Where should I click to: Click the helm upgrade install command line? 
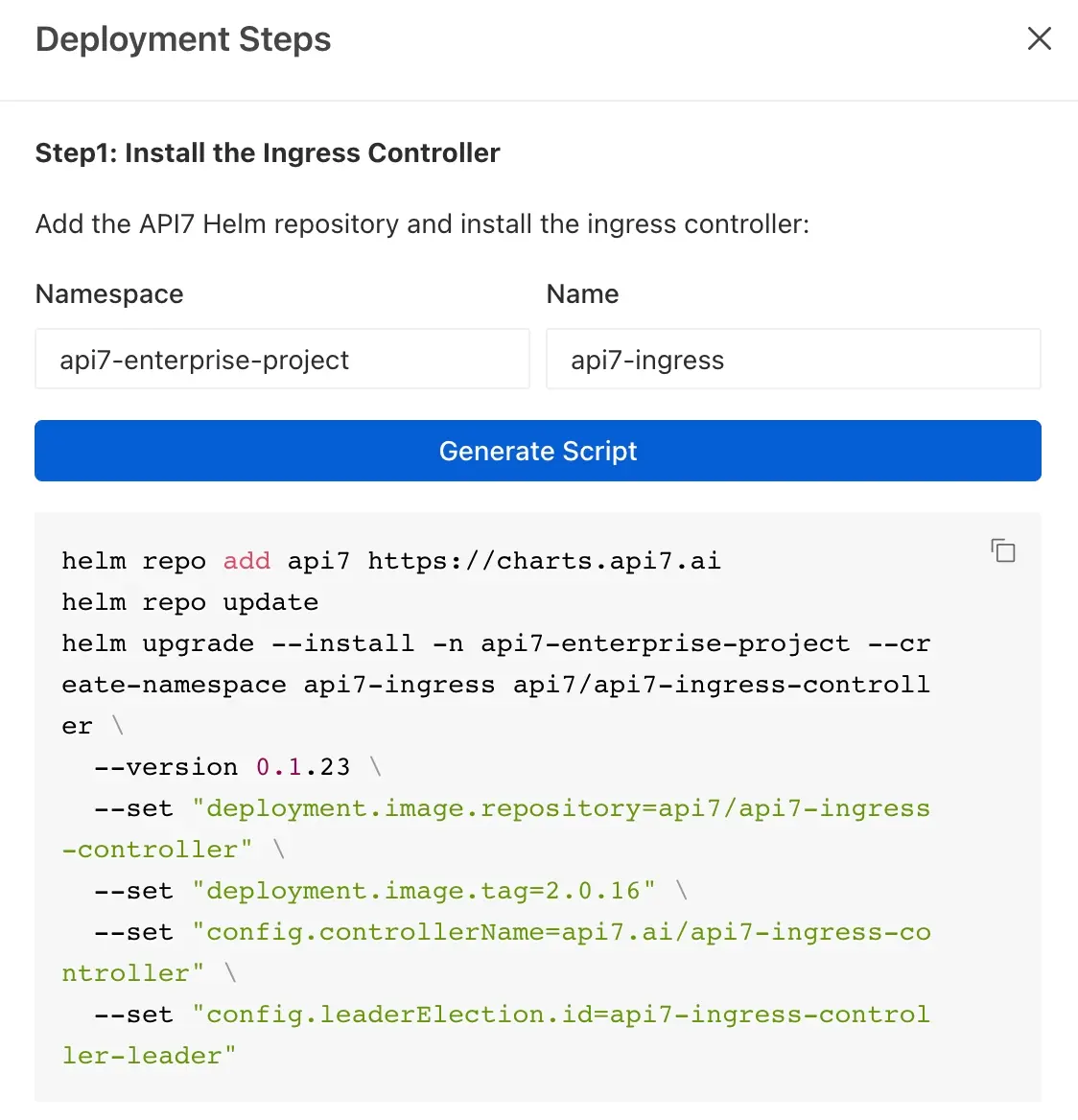tap(495, 643)
